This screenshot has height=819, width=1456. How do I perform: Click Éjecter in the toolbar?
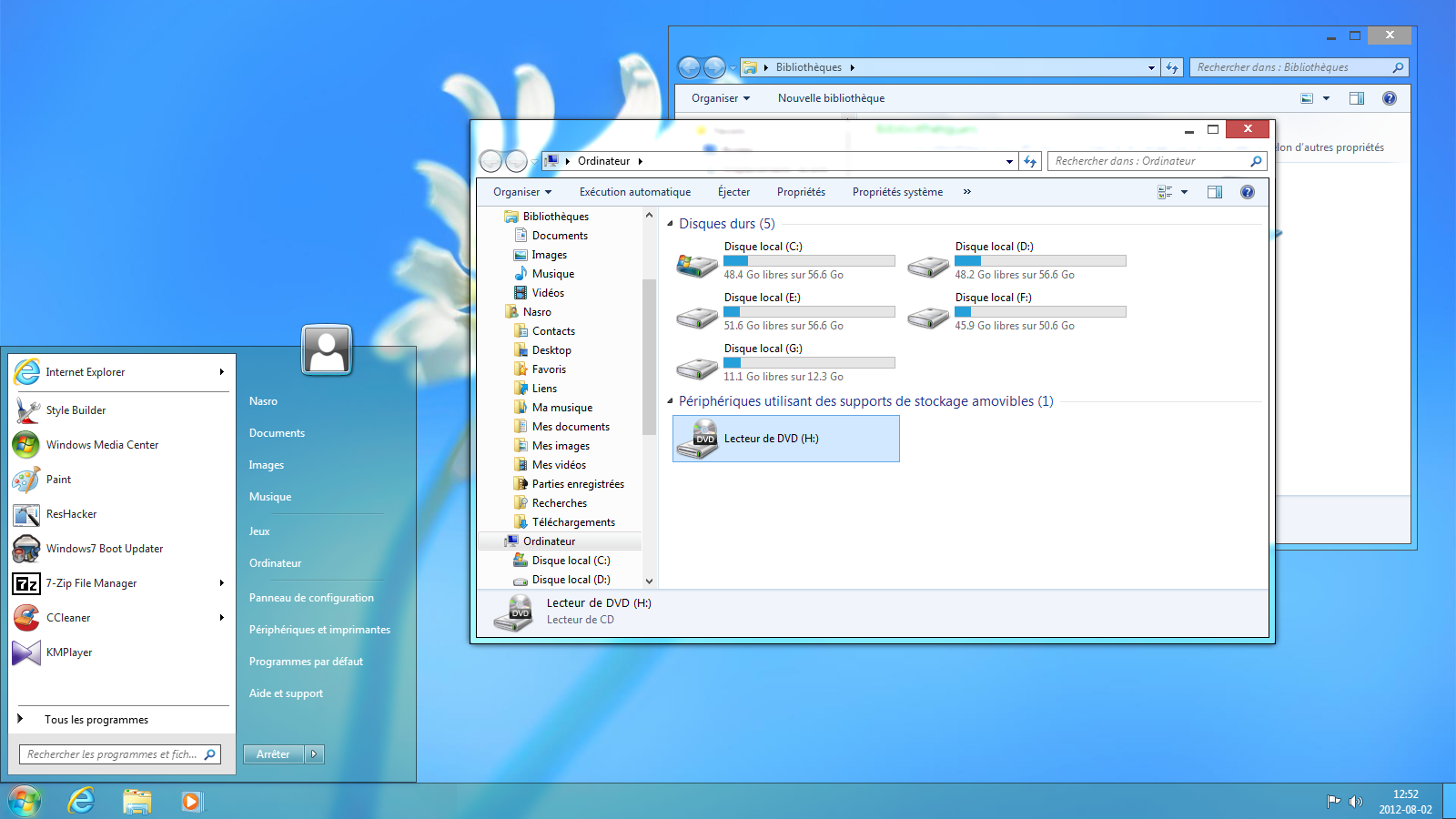pyautogui.click(x=733, y=192)
